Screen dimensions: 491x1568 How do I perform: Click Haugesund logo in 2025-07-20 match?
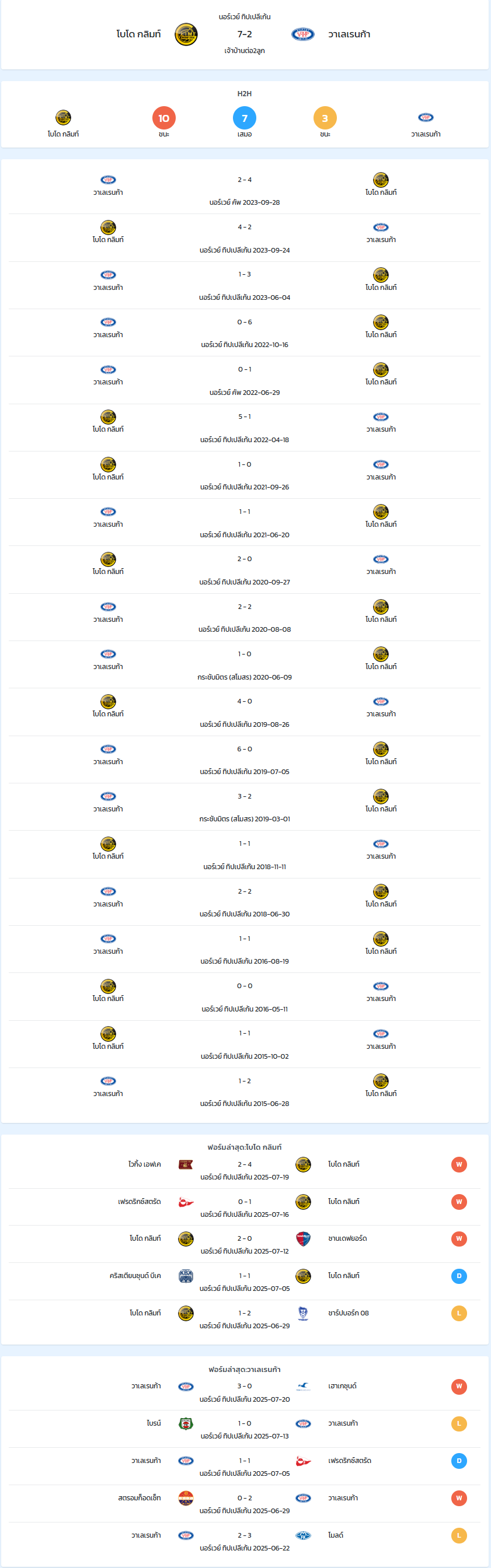coord(303,1387)
